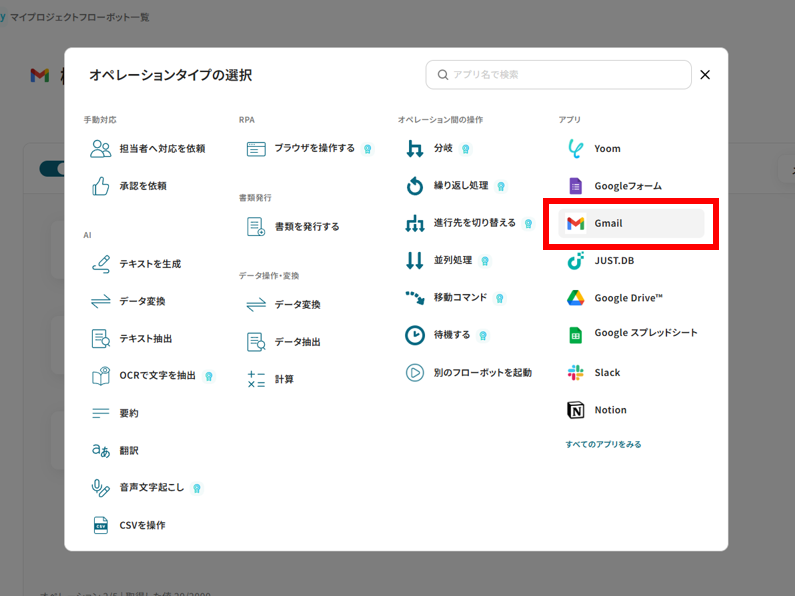Select 音声文字起こし transcription option

tap(153, 488)
